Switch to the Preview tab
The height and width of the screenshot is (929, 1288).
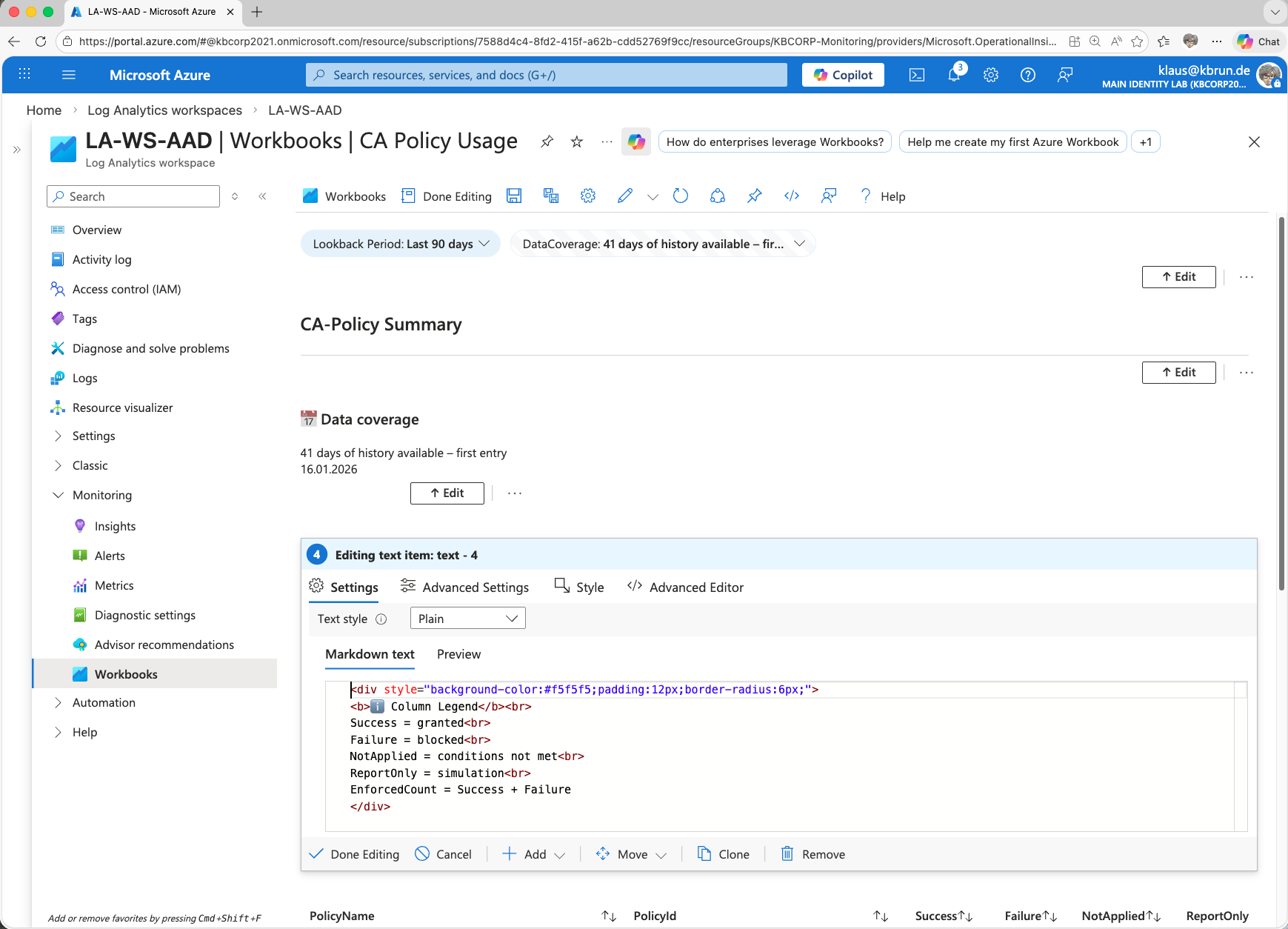click(x=458, y=654)
